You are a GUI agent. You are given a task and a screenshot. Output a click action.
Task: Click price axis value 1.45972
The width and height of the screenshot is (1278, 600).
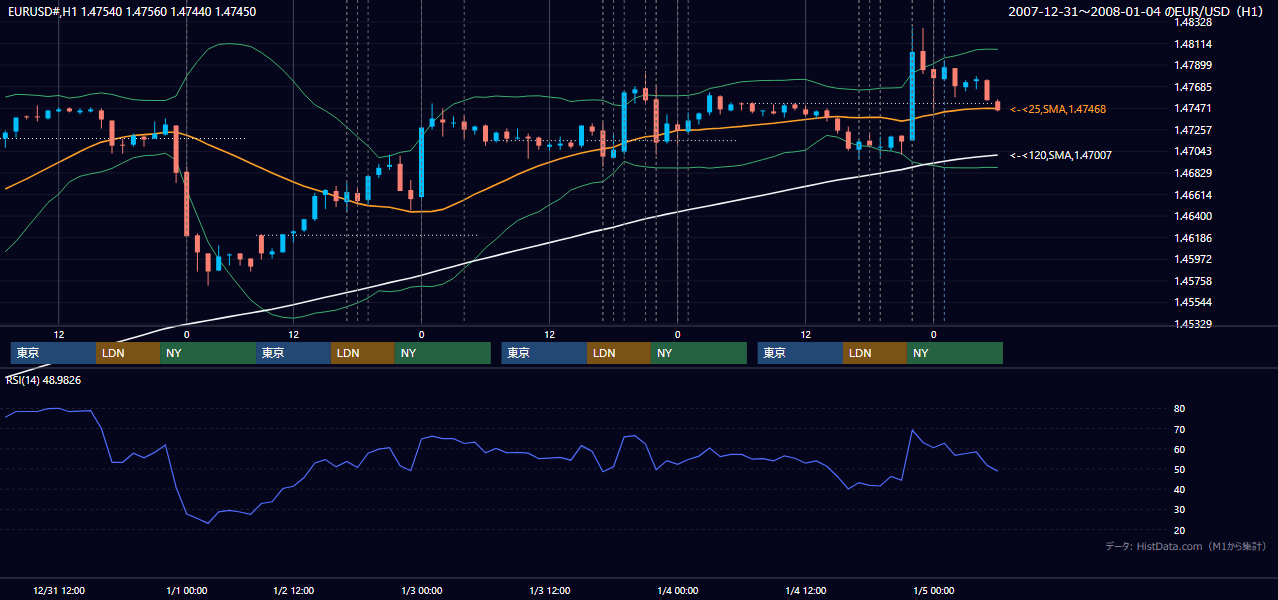click(1193, 259)
